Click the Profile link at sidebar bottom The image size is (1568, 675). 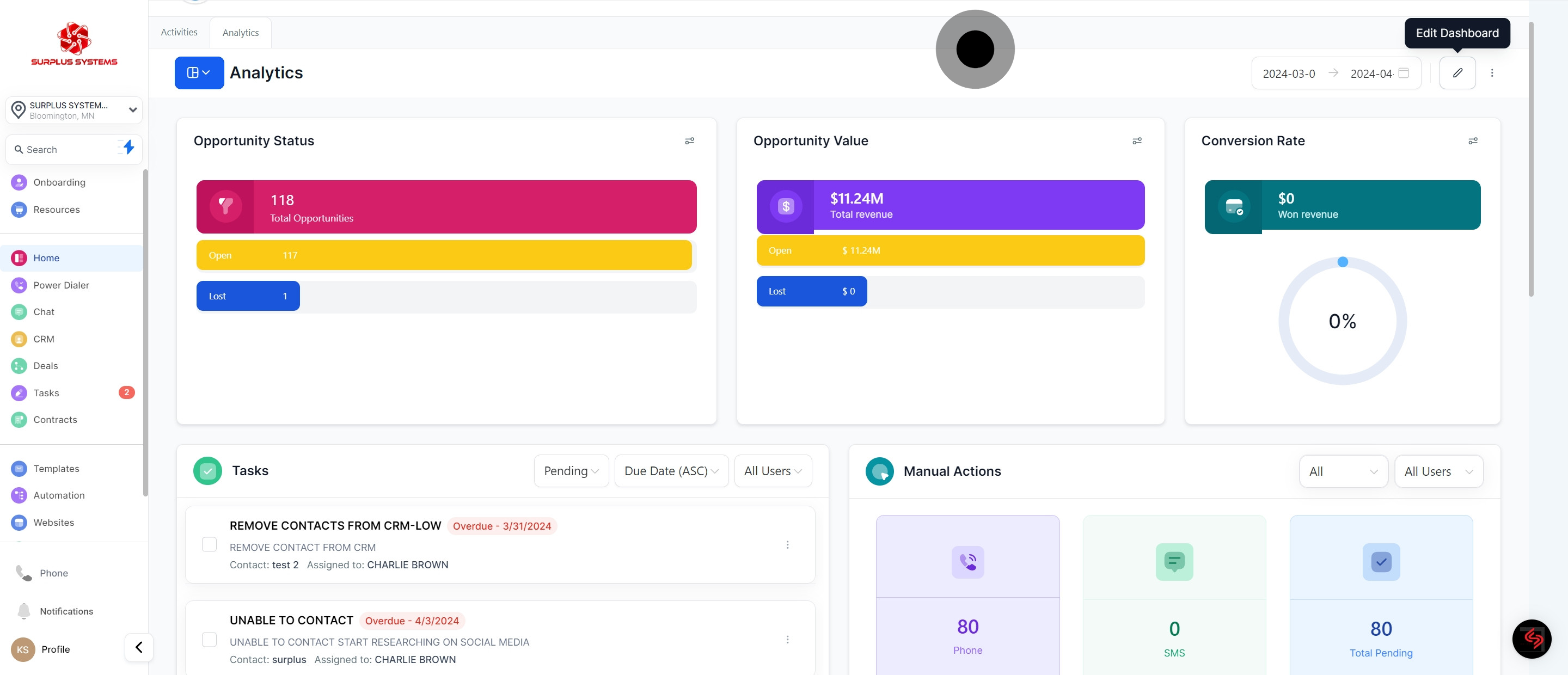pos(56,649)
